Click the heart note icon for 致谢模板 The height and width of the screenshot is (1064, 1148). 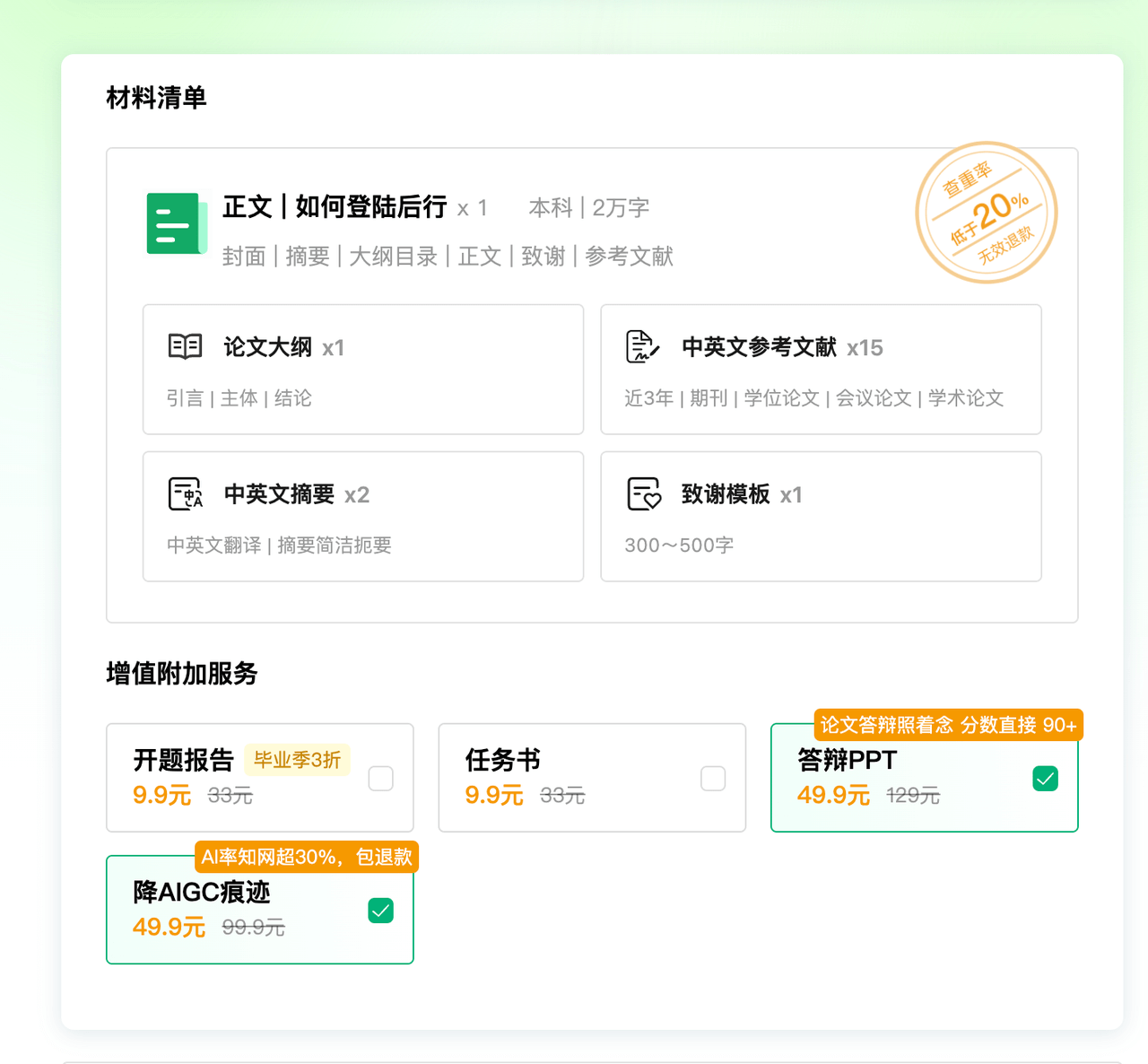[x=643, y=493]
